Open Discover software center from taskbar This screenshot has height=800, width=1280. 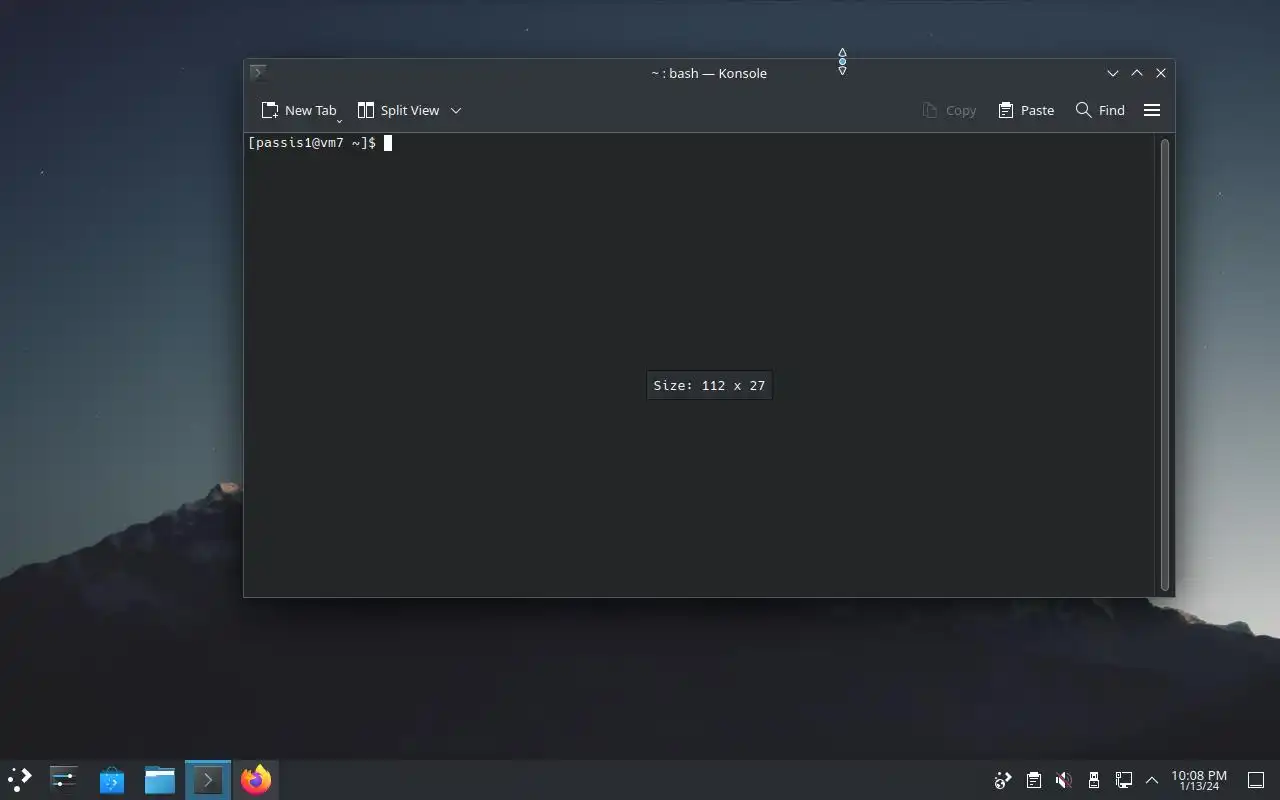[x=112, y=779]
